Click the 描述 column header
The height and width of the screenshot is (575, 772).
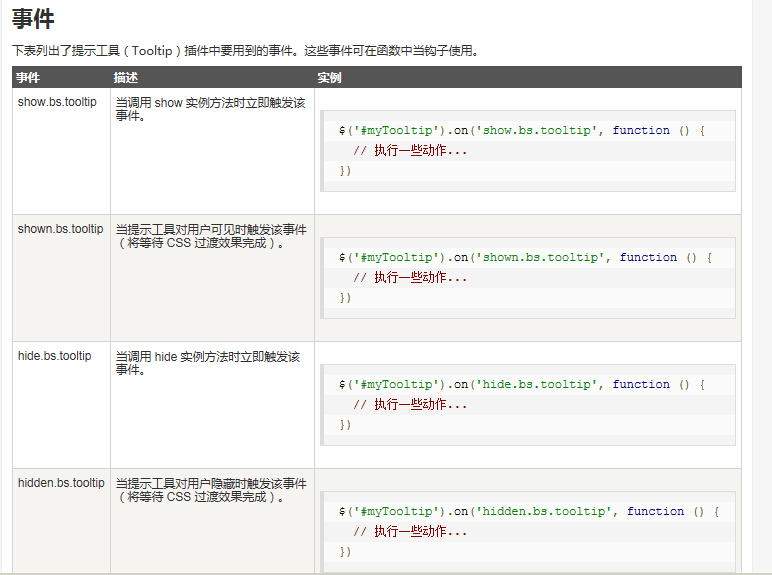coord(126,78)
